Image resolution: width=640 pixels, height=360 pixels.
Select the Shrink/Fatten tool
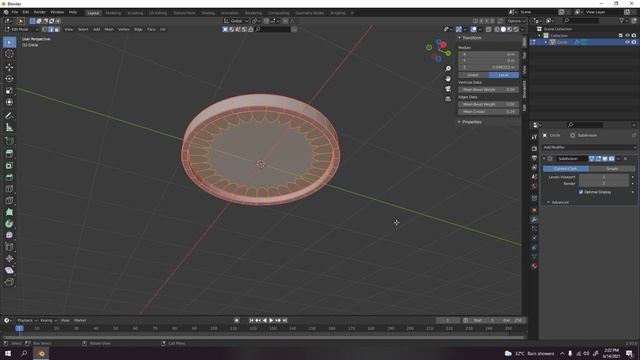click(x=9, y=258)
